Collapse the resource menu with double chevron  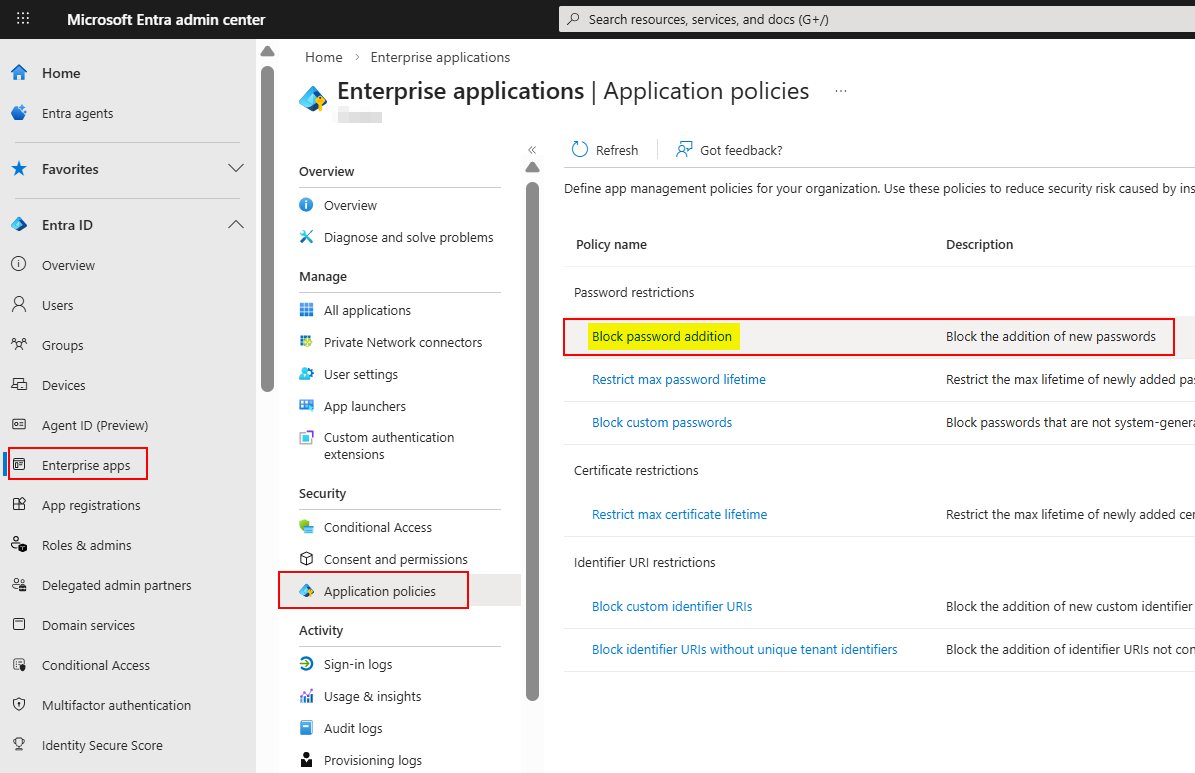[532, 150]
